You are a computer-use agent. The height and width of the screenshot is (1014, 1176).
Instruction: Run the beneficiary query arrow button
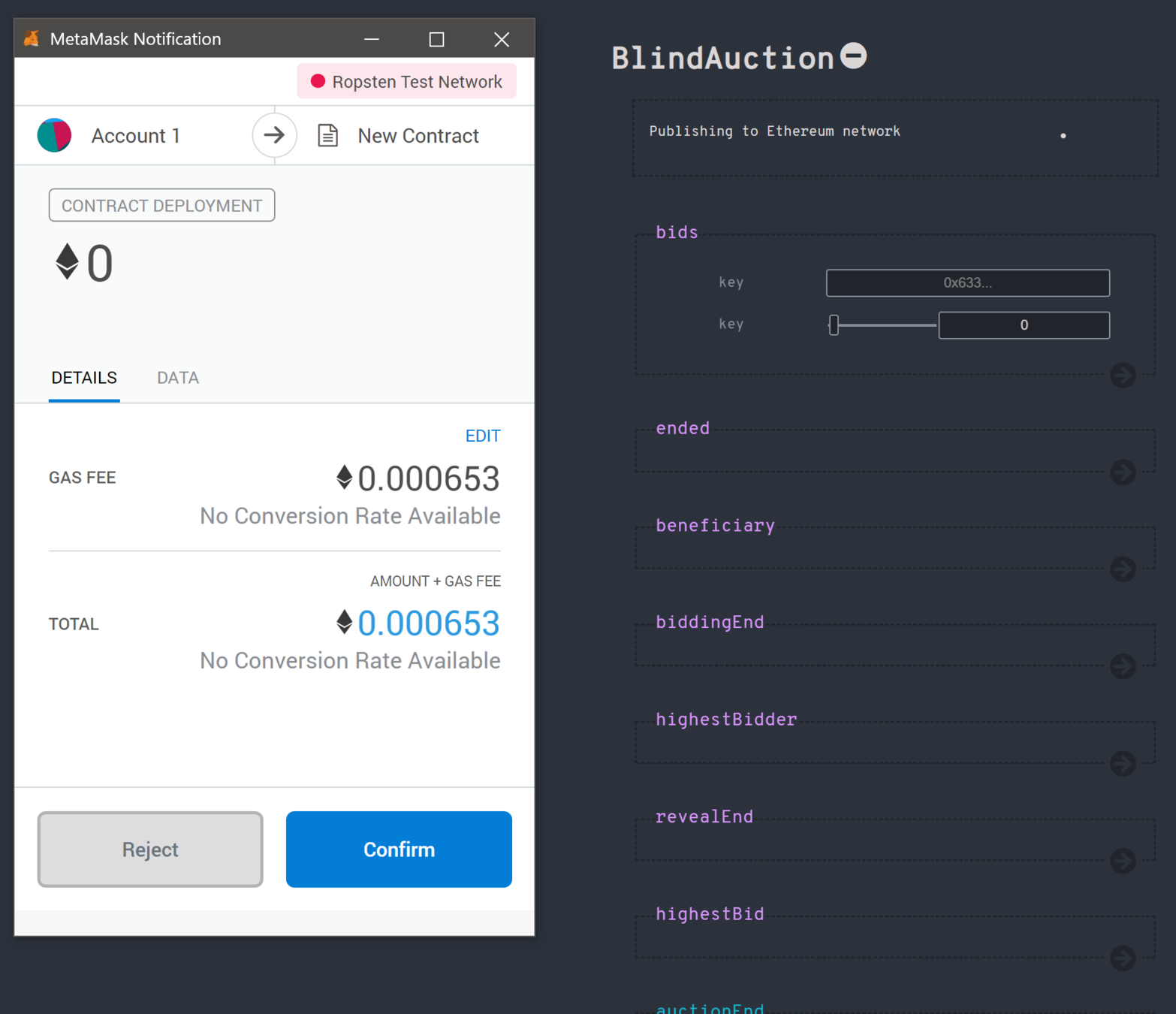[1123, 569]
